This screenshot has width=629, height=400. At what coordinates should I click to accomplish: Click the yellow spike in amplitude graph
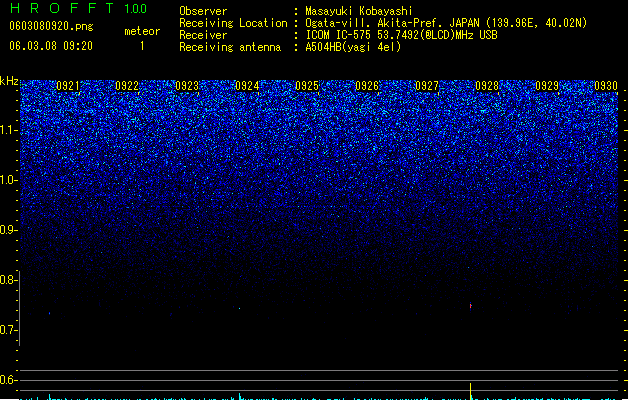point(471,391)
